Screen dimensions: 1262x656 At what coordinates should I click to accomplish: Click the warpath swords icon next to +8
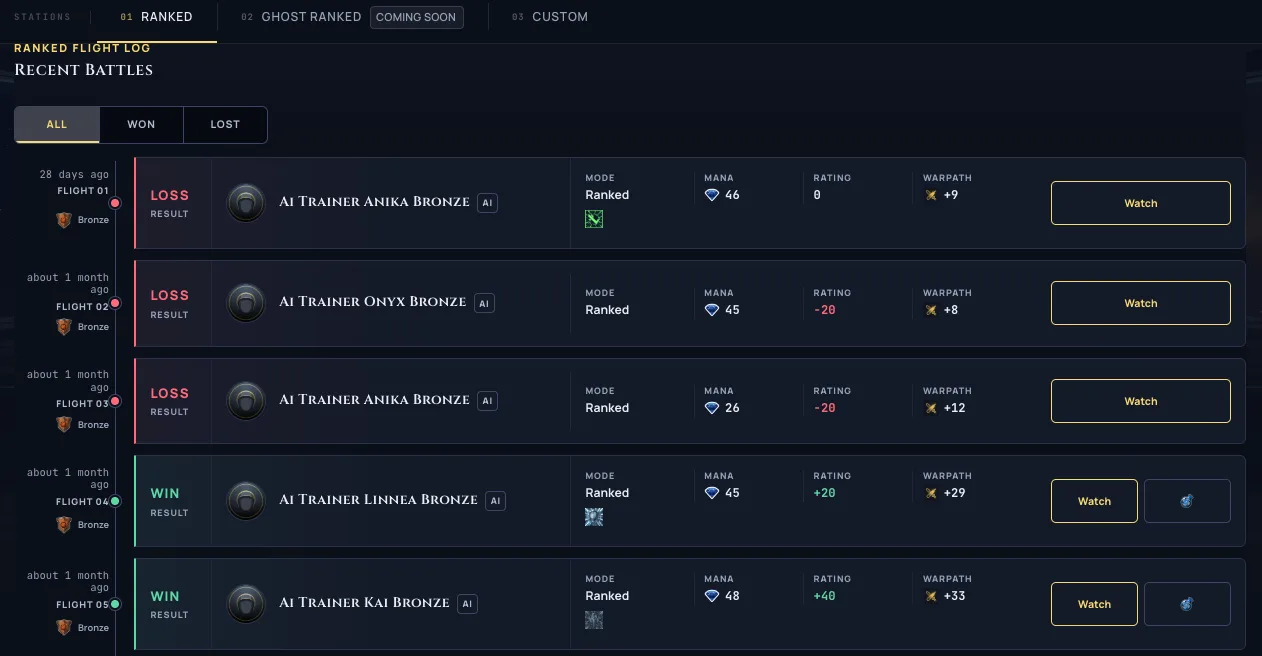931,310
